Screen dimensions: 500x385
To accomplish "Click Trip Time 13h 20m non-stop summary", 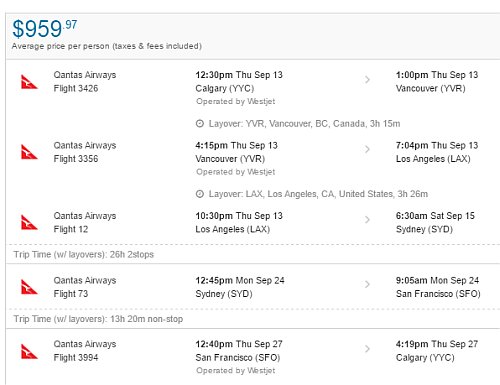I will tap(98, 319).
